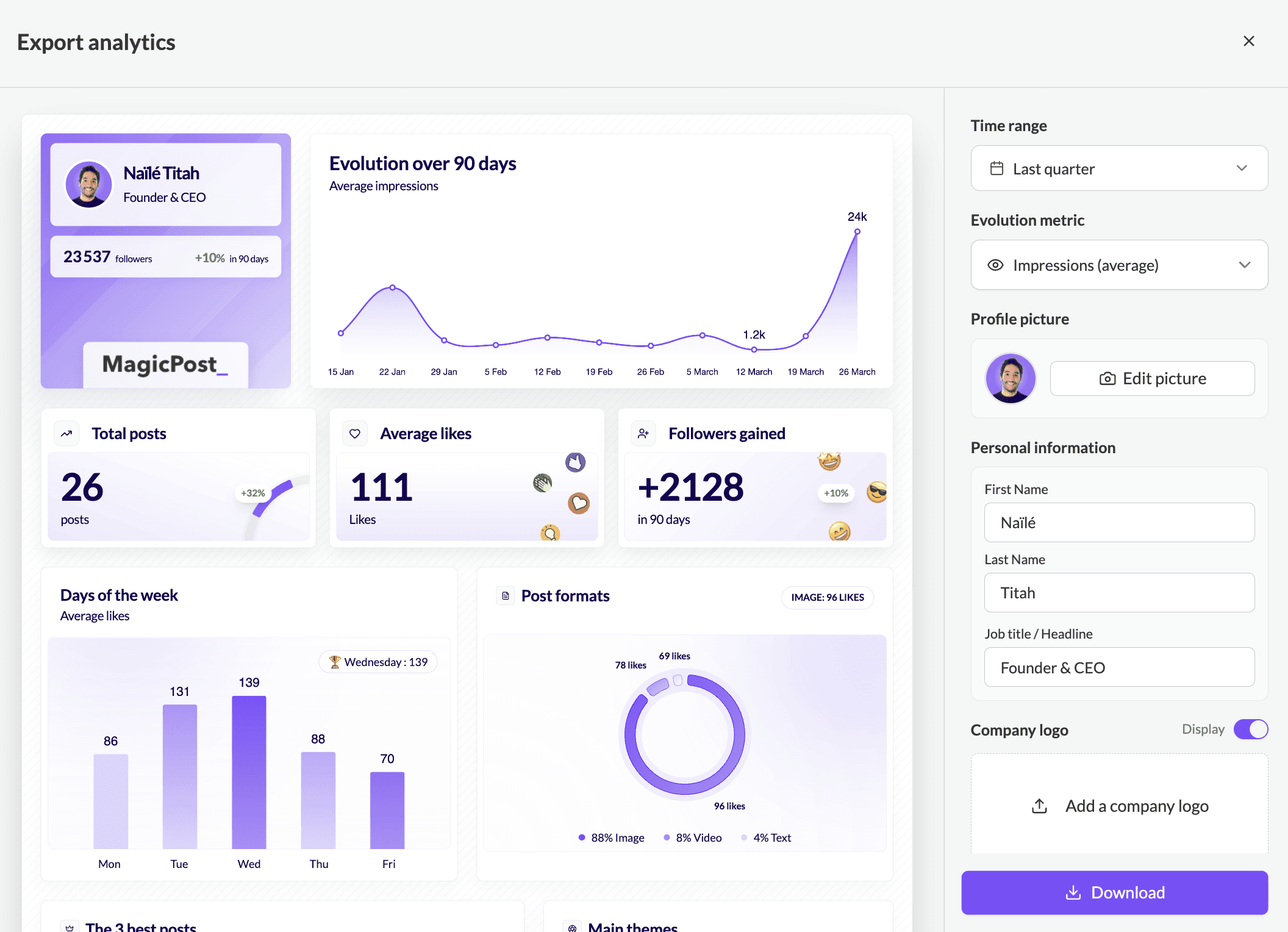This screenshot has width=1288, height=932.
Task: Click the calendar icon in Time range
Action: point(996,168)
